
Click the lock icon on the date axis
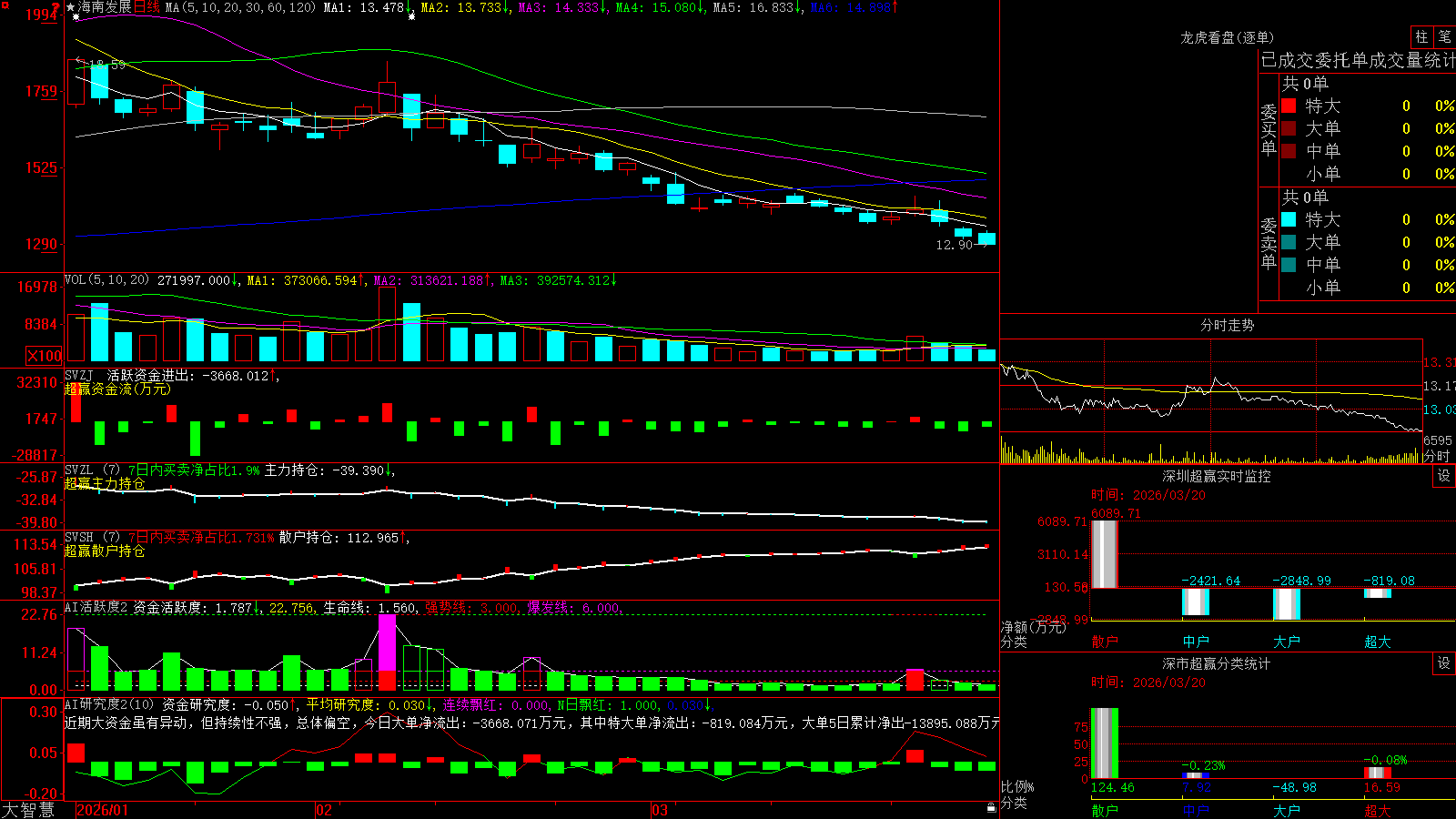(992, 808)
